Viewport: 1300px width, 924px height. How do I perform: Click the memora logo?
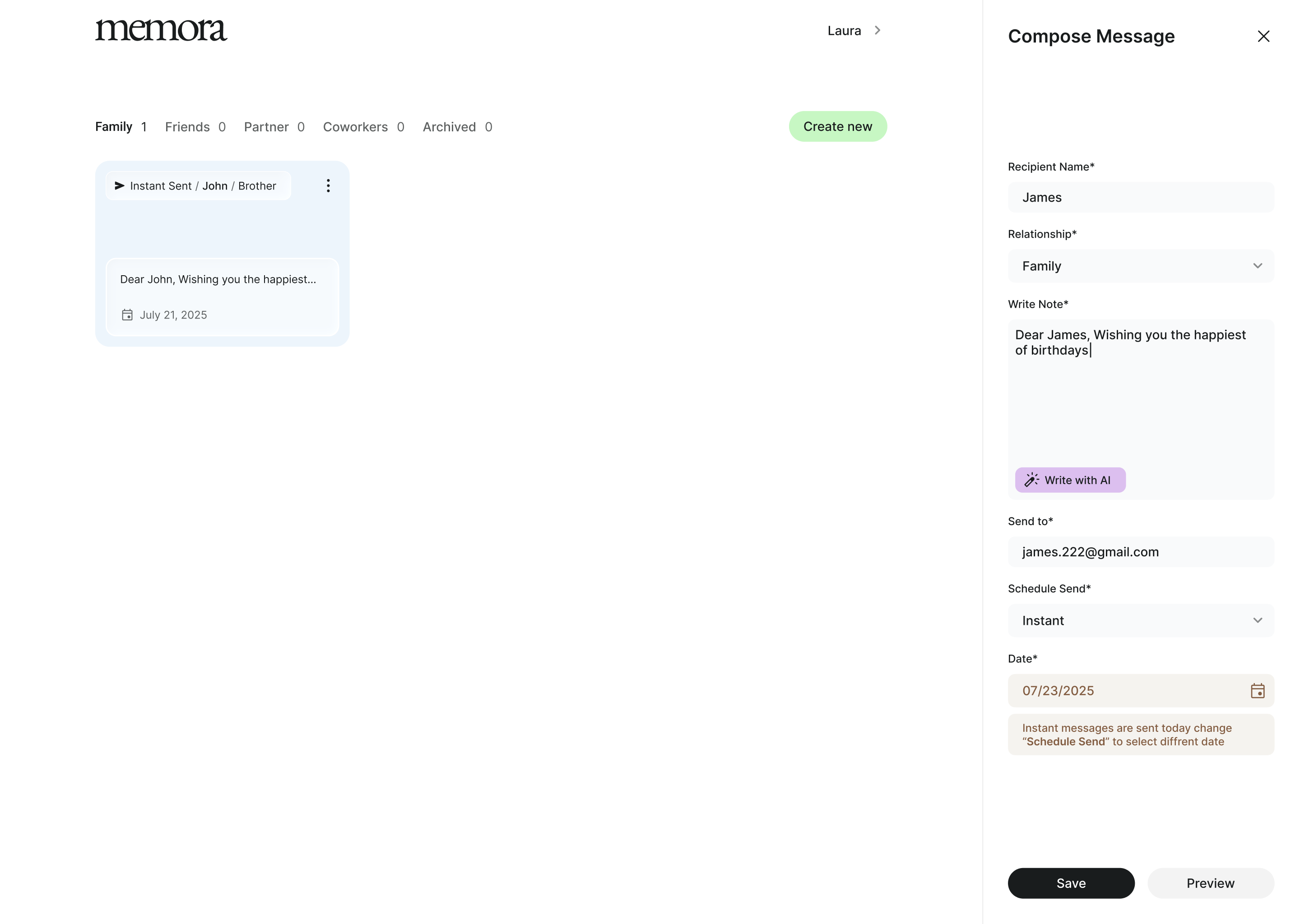pos(161,30)
